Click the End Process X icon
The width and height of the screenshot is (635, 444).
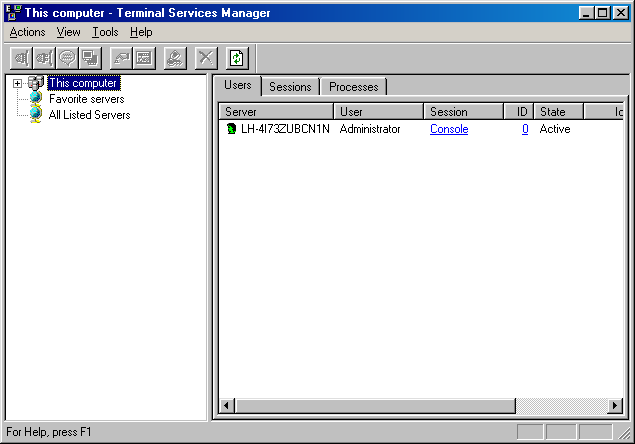pyautogui.click(x=206, y=58)
